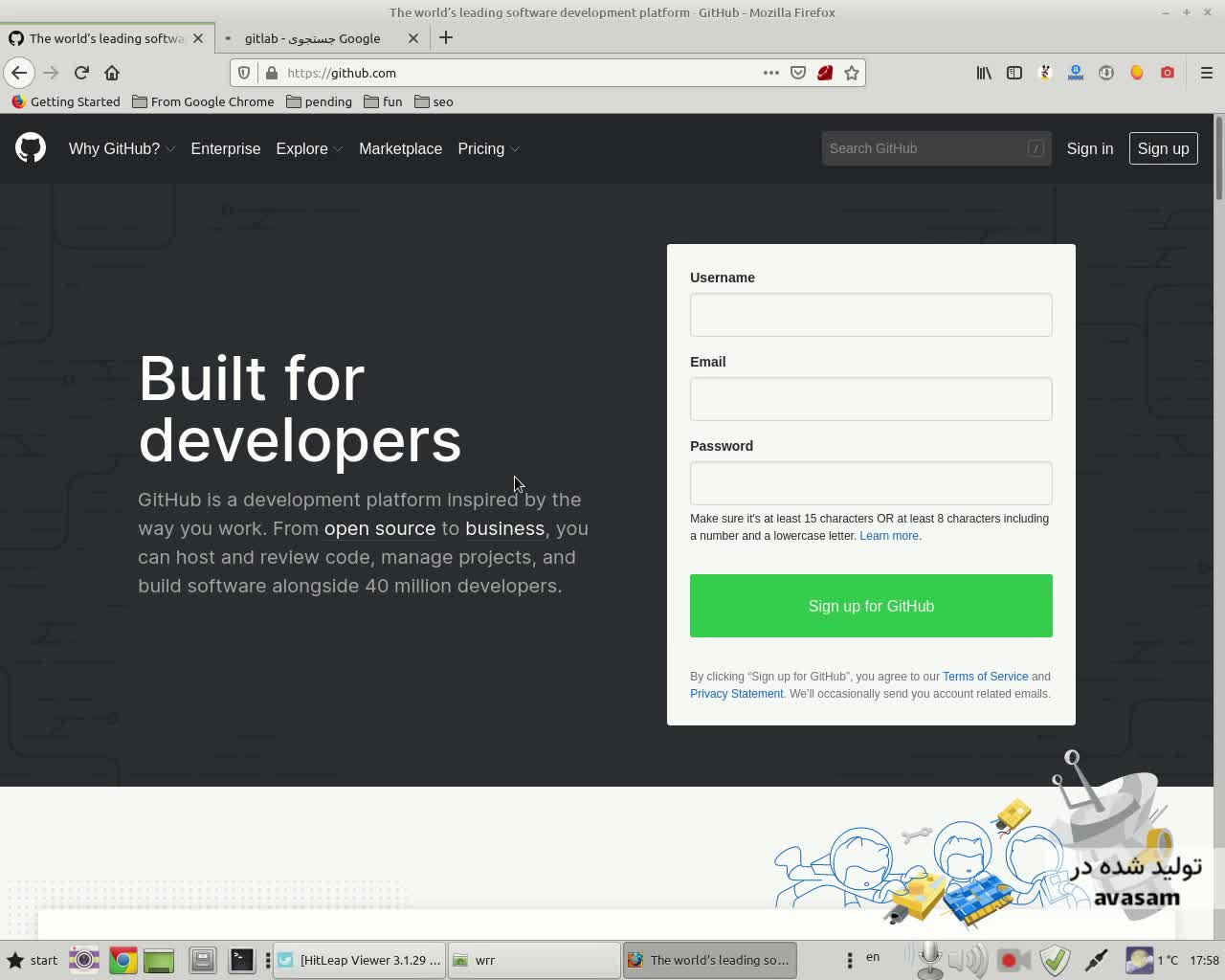Expand the Pricing dropdown

tap(488, 148)
